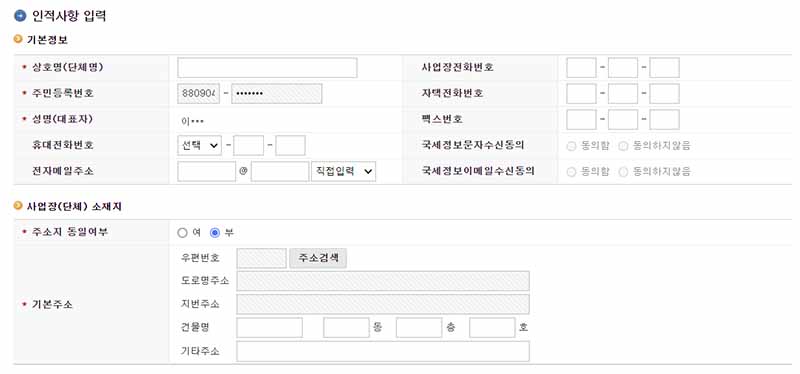The height and width of the screenshot is (374, 800).
Task: Select 동의함 for 국세정보문자수신동의
Action: [571, 146]
